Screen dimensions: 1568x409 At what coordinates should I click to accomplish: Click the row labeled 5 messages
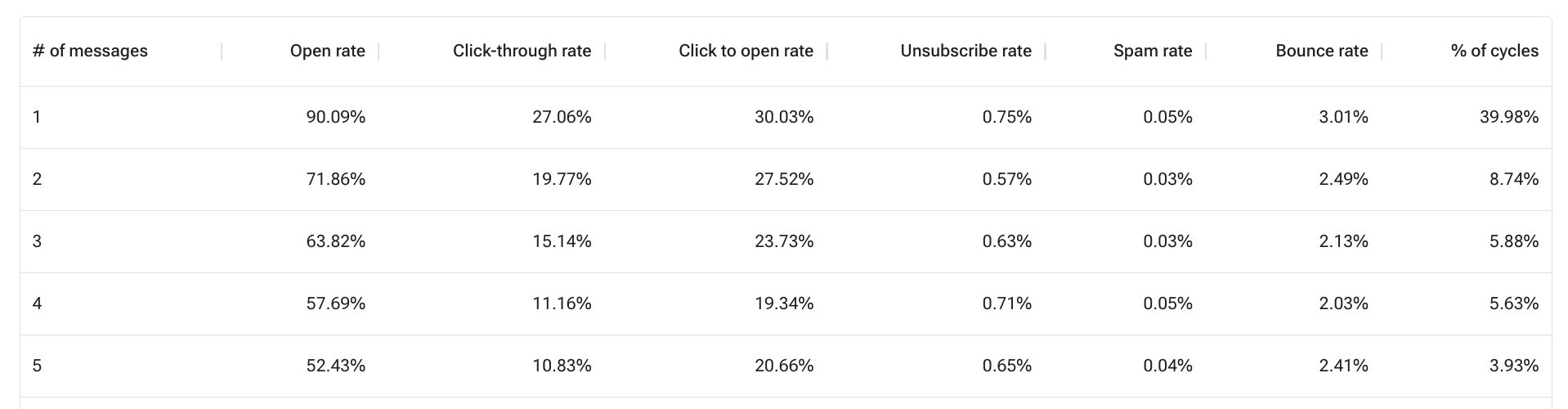[x=37, y=366]
